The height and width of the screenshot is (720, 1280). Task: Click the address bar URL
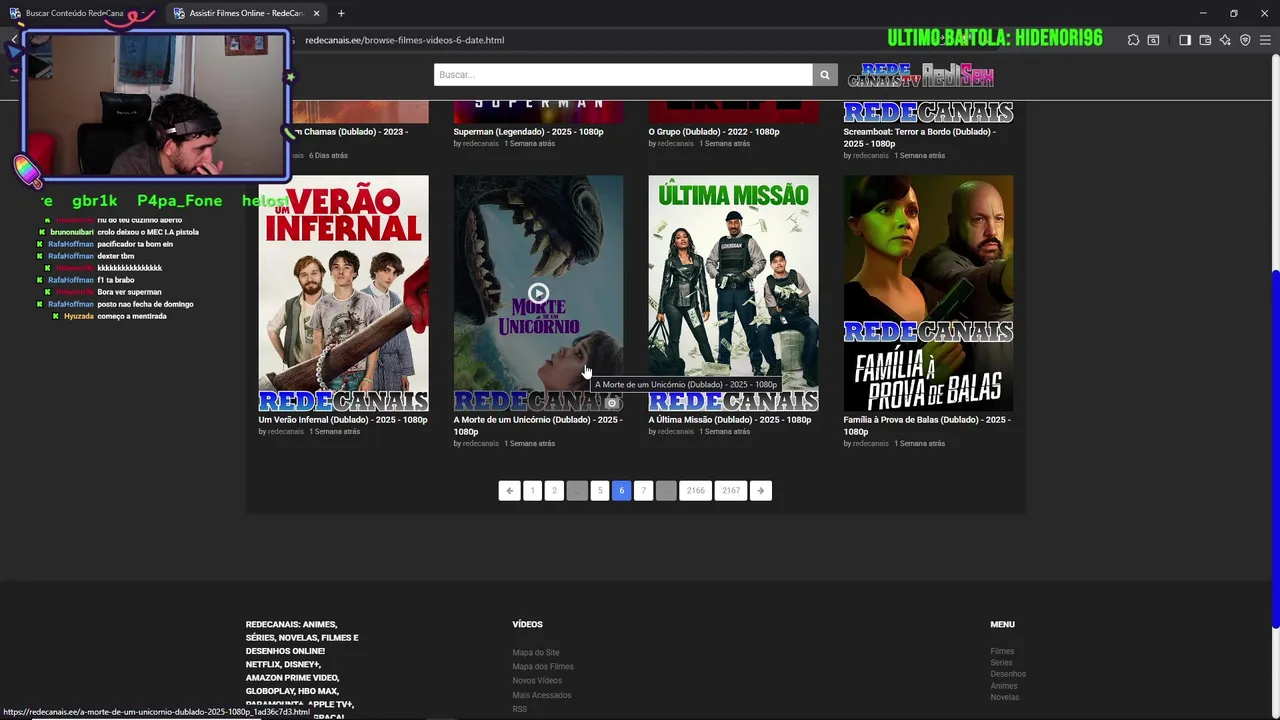[404, 40]
